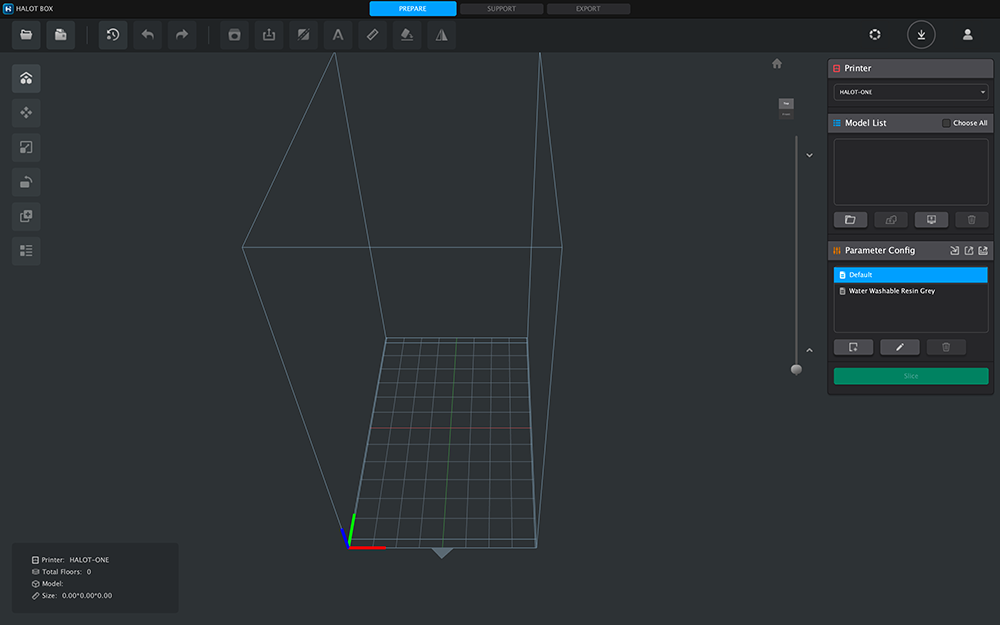The image size is (1000, 625).
Task: Switch to the EXPORT tab
Action: [588, 9]
